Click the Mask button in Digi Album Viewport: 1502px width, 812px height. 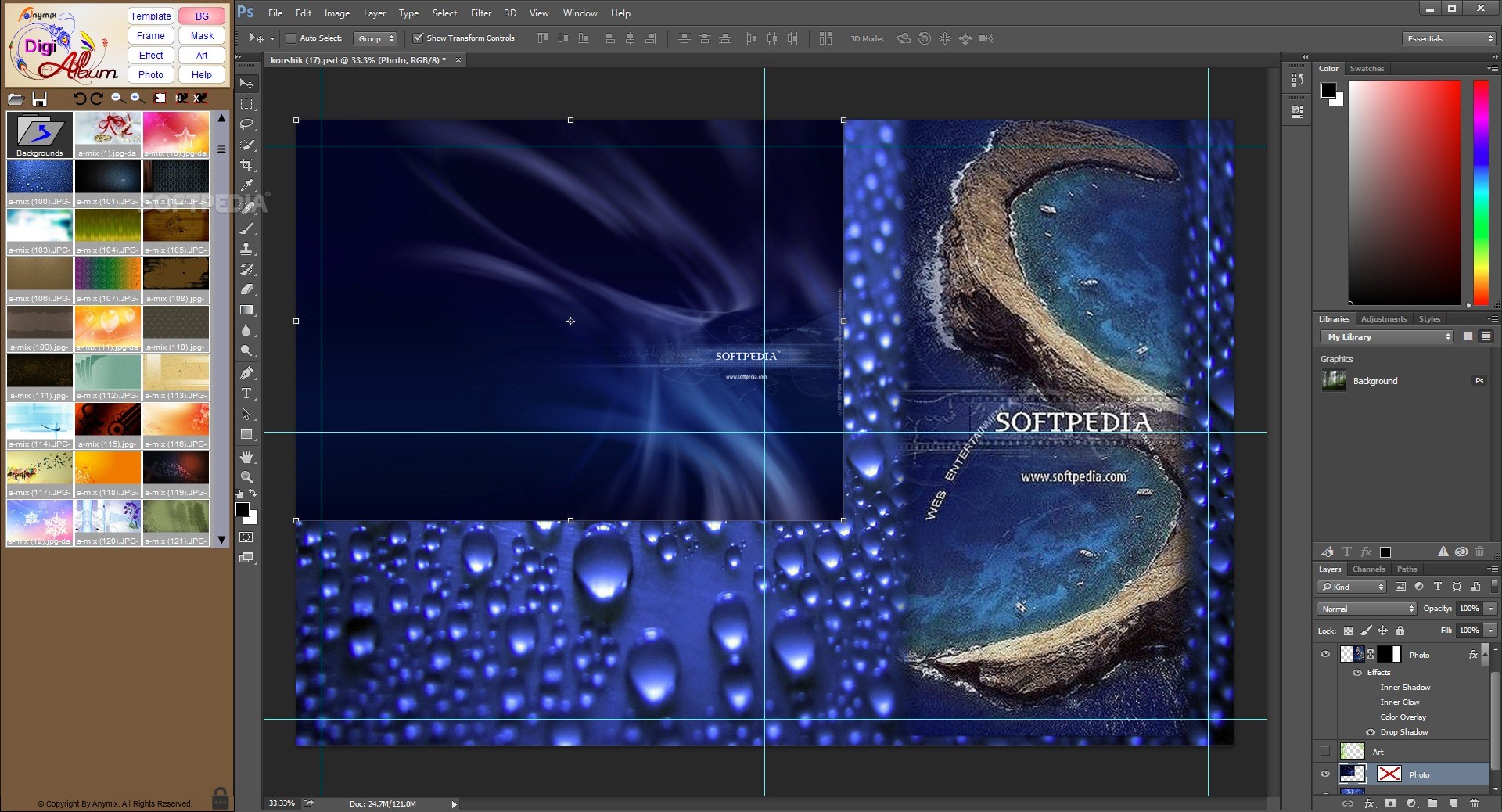[x=202, y=36]
